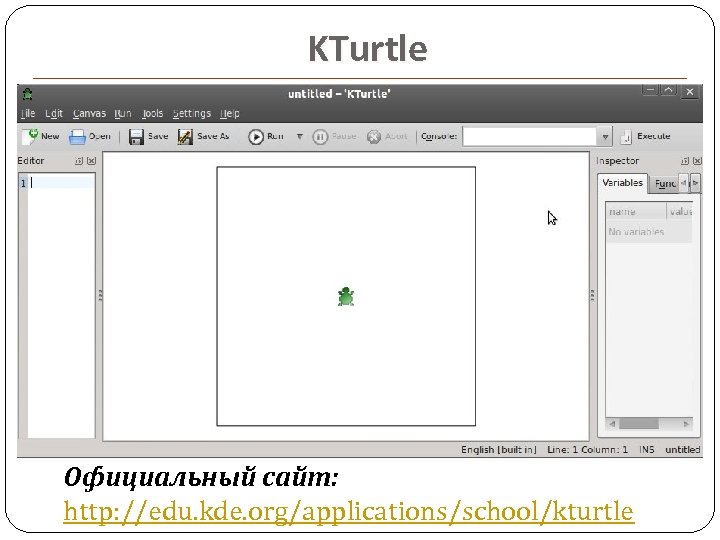Click inside the Console input field
720x540 pixels.
[x=529, y=137]
